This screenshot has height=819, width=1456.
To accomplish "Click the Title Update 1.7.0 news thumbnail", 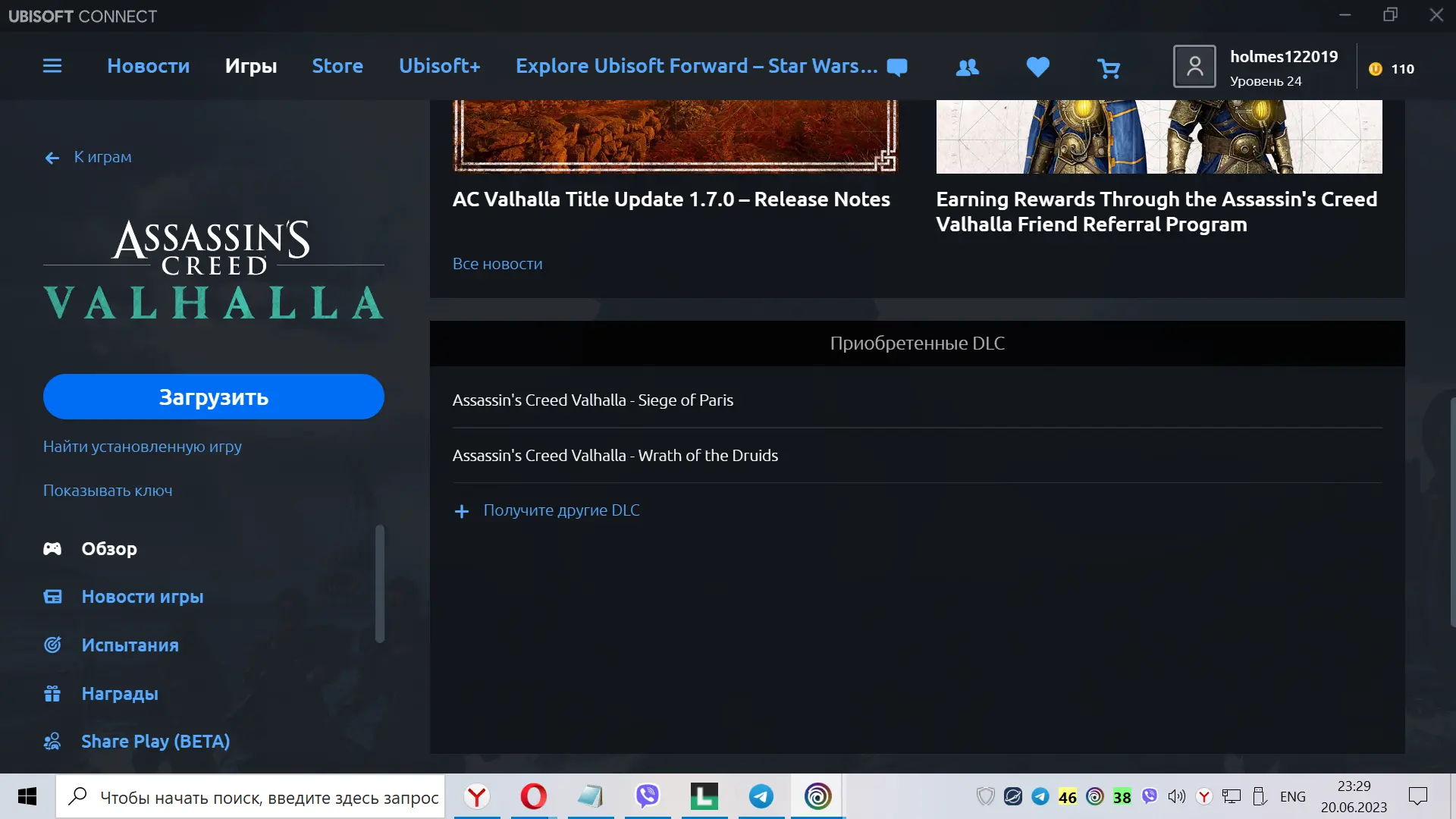I will [x=675, y=136].
